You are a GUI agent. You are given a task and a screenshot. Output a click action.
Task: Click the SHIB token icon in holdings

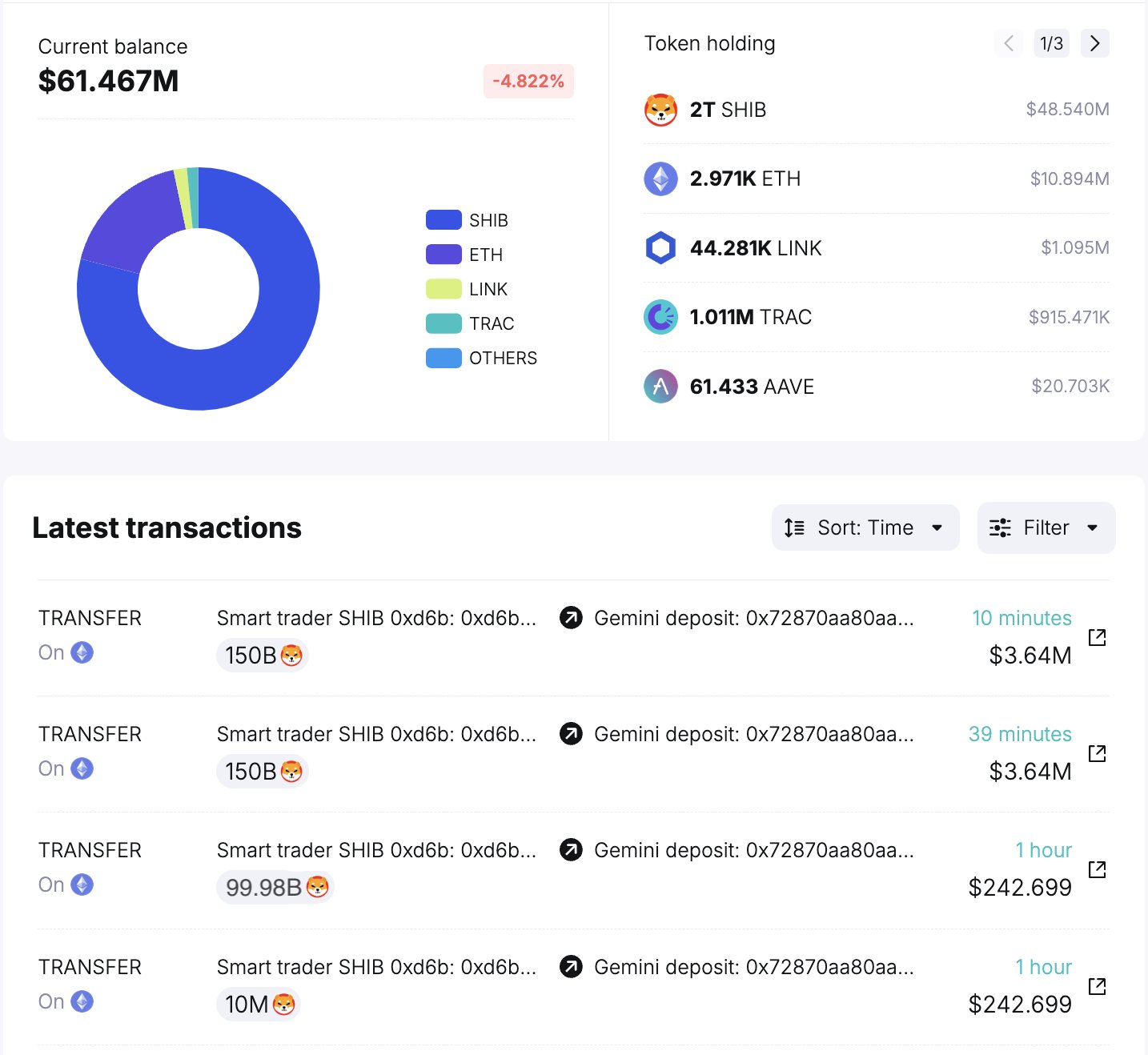[660, 110]
